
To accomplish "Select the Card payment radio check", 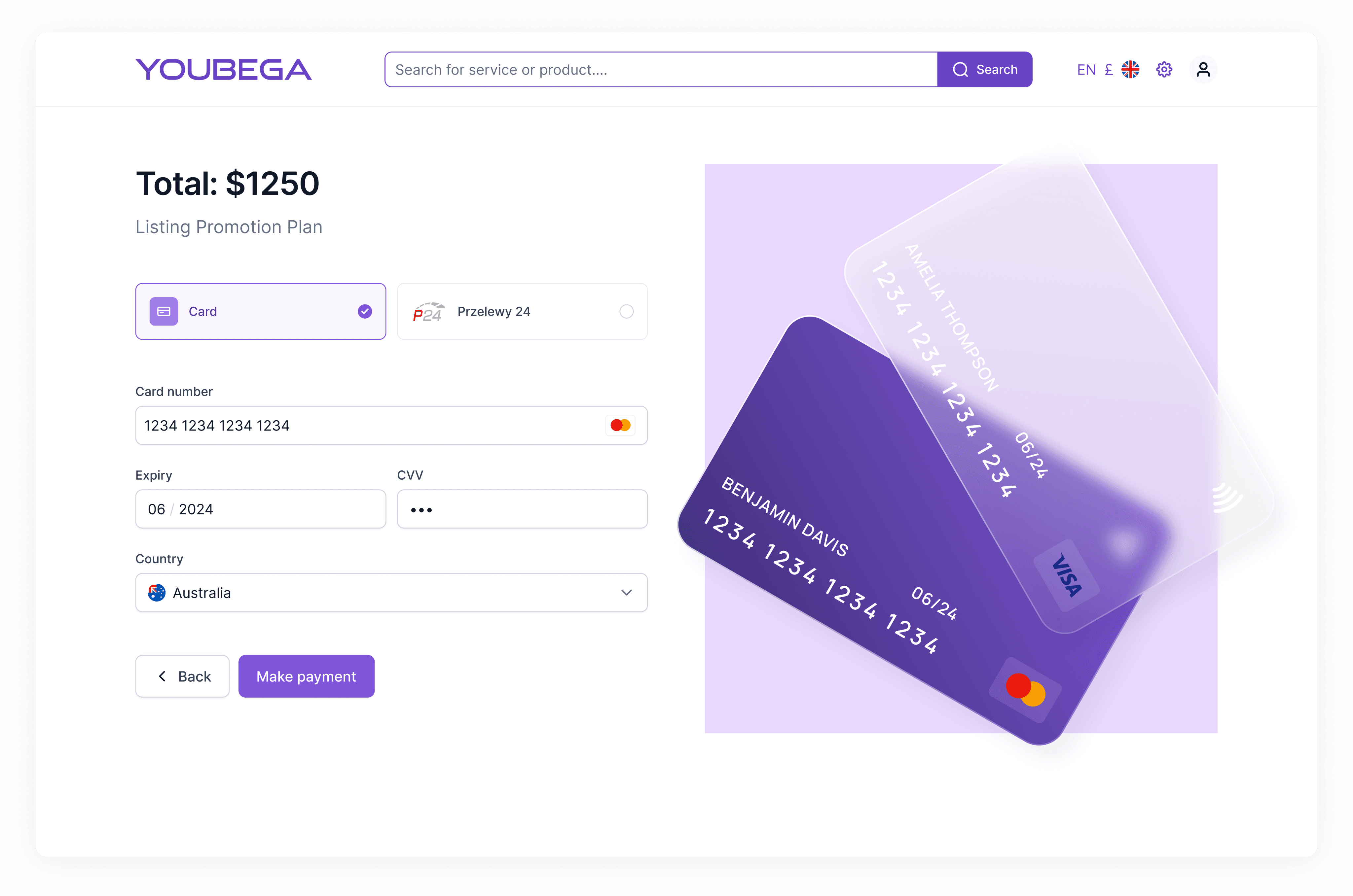I will (365, 311).
